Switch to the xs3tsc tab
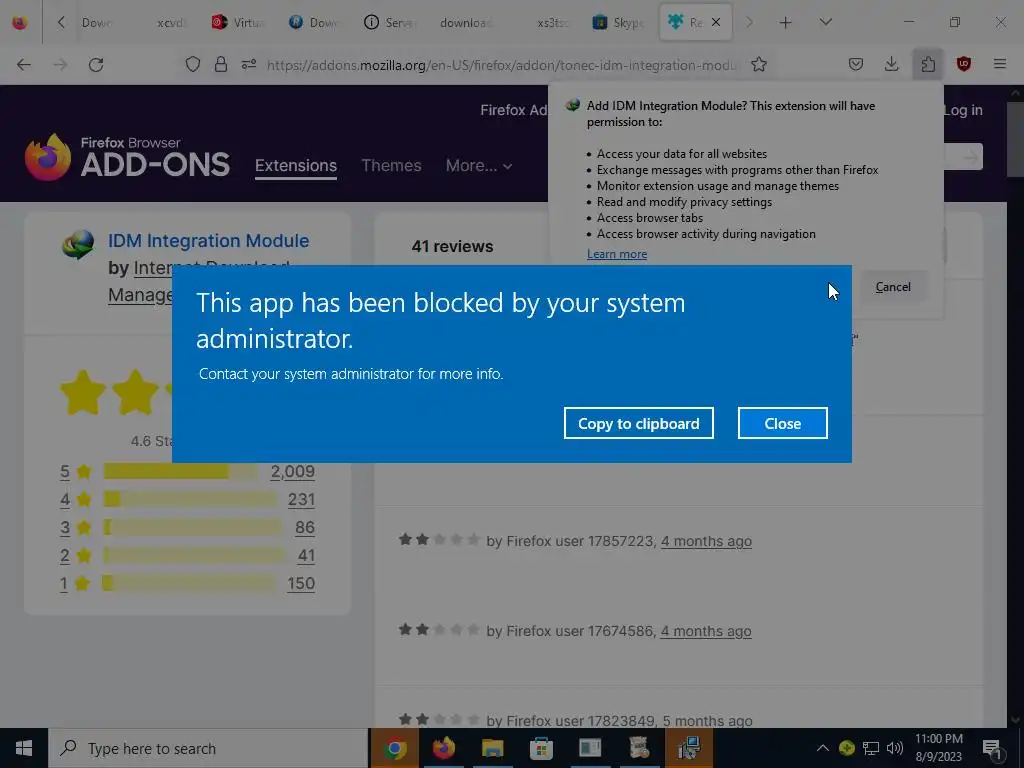This screenshot has height=768, width=1024. click(552, 23)
